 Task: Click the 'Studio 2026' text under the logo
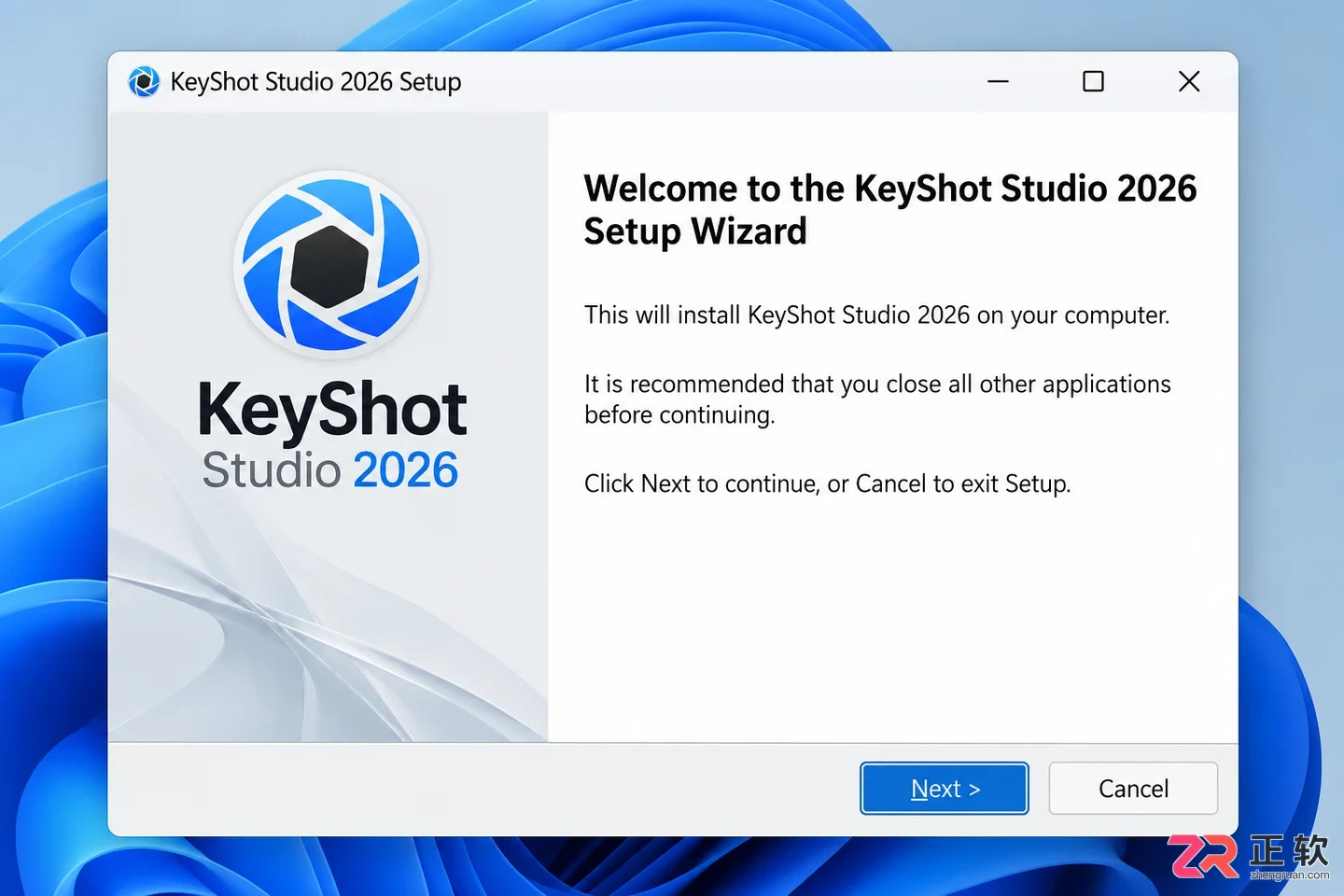[330, 469]
